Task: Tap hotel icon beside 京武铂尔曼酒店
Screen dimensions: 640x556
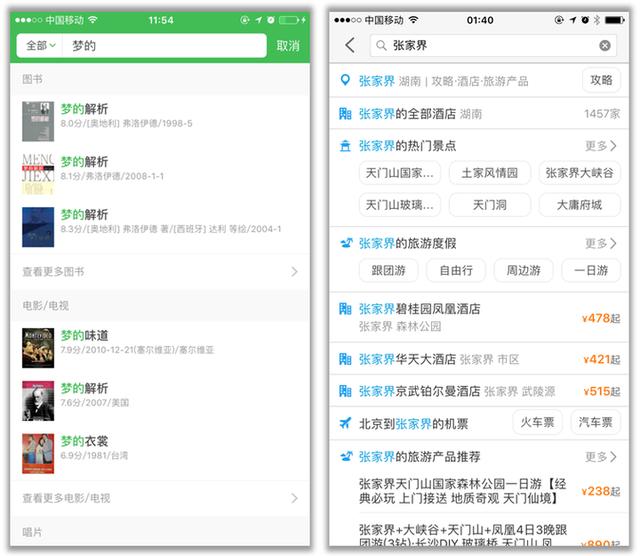Action: pyautogui.click(x=345, y=391)
